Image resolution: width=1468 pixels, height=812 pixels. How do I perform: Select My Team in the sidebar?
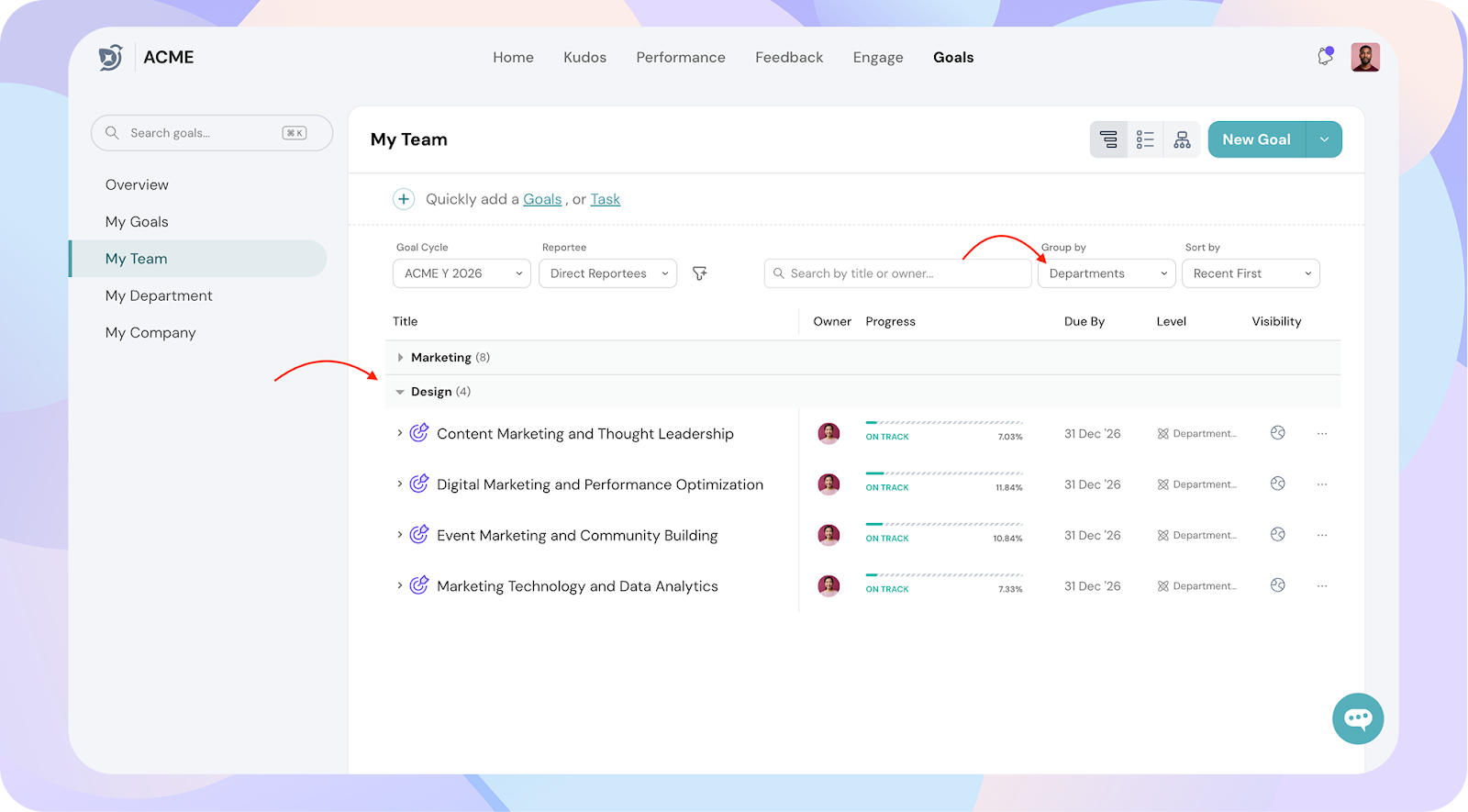tap(198, 259)
